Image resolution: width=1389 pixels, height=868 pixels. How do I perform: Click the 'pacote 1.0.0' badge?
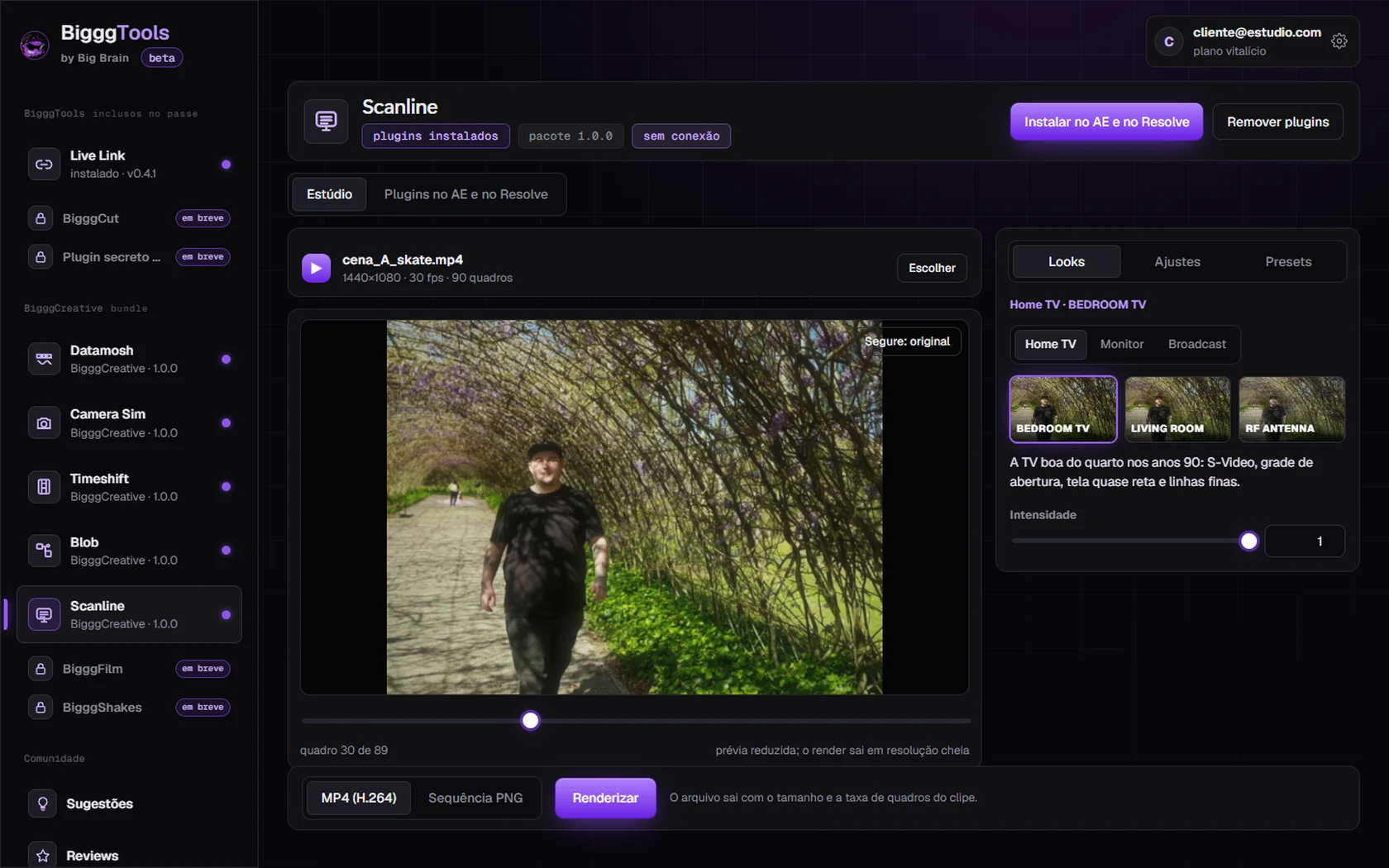pos(570,136)
